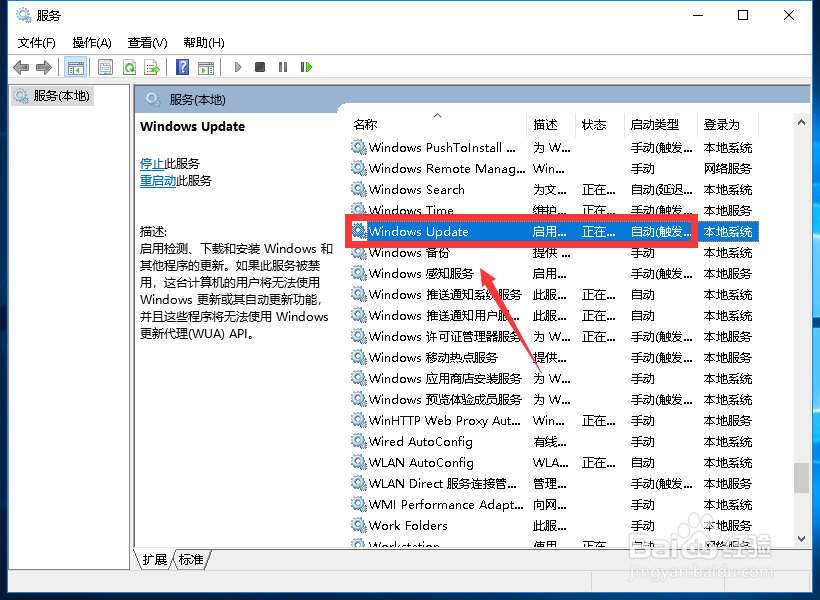
Task: Select the Windows 预览体验成员服务 row
Action: [554, 400]
